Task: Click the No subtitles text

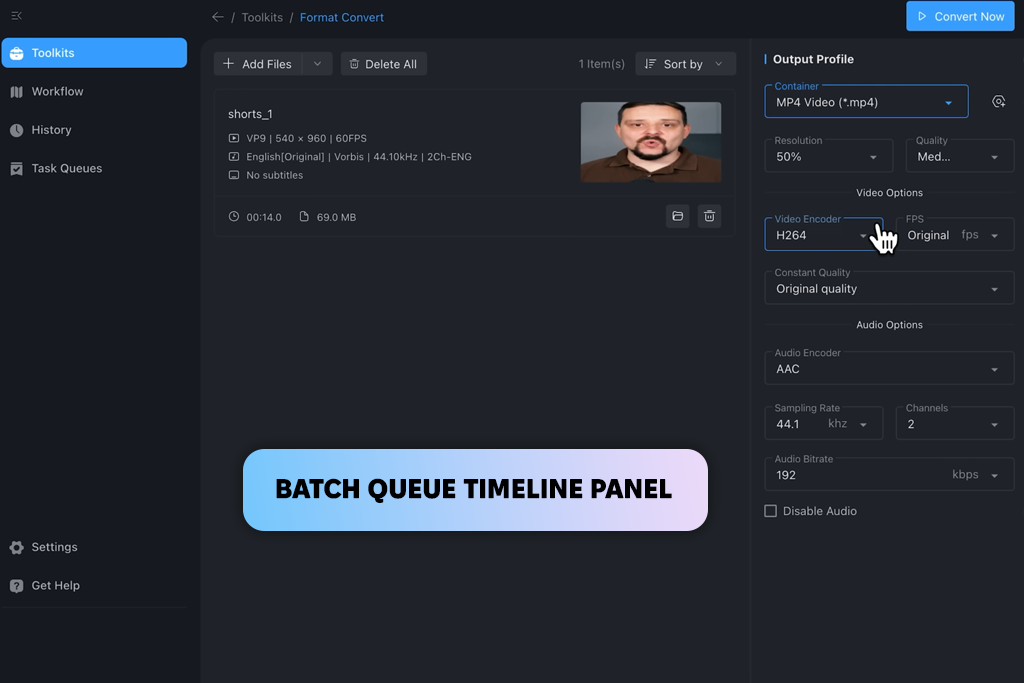Action: [274, 175]
